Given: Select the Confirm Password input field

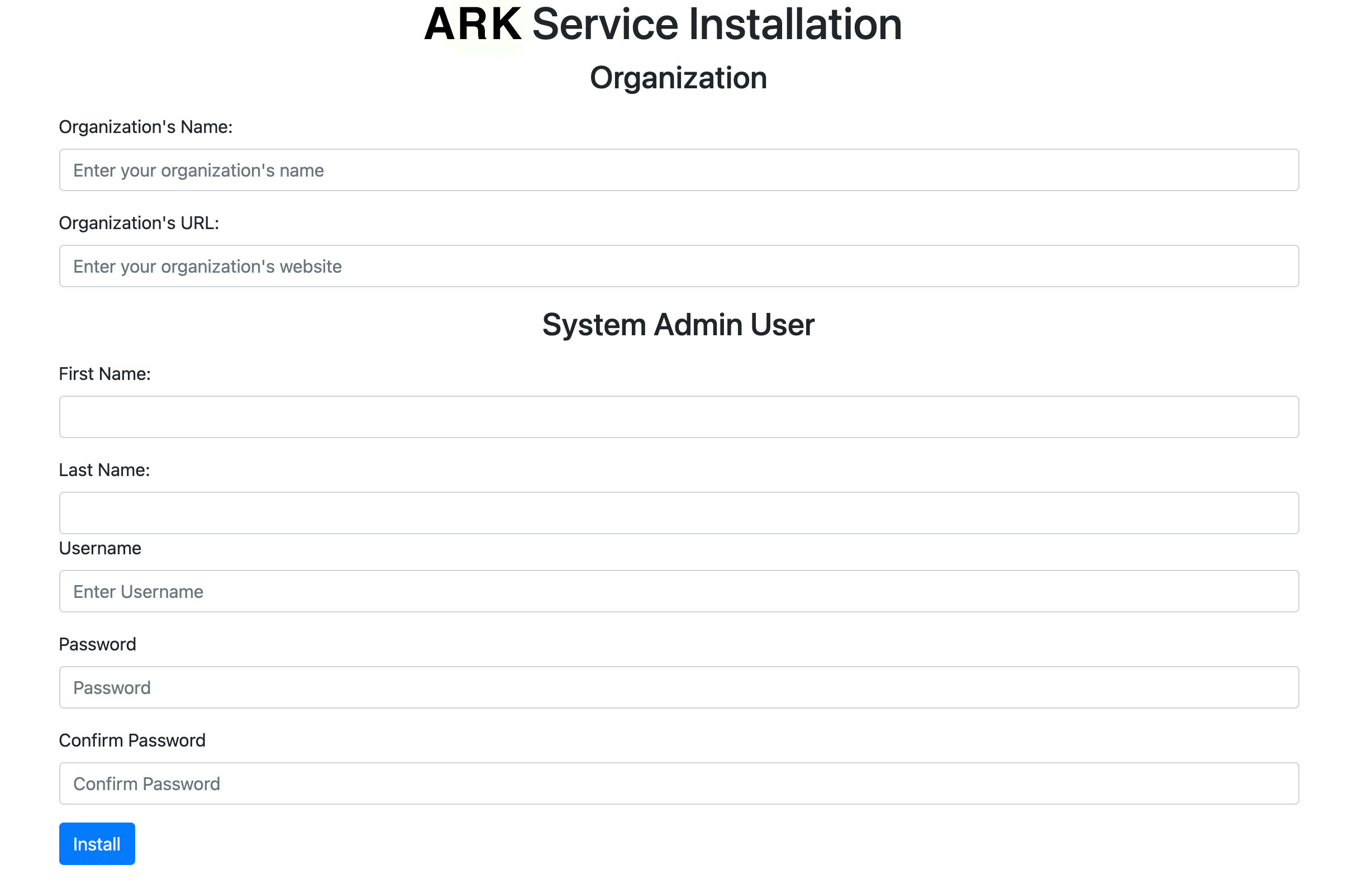Looking at the screenshot, I should (x=678, y=783).
